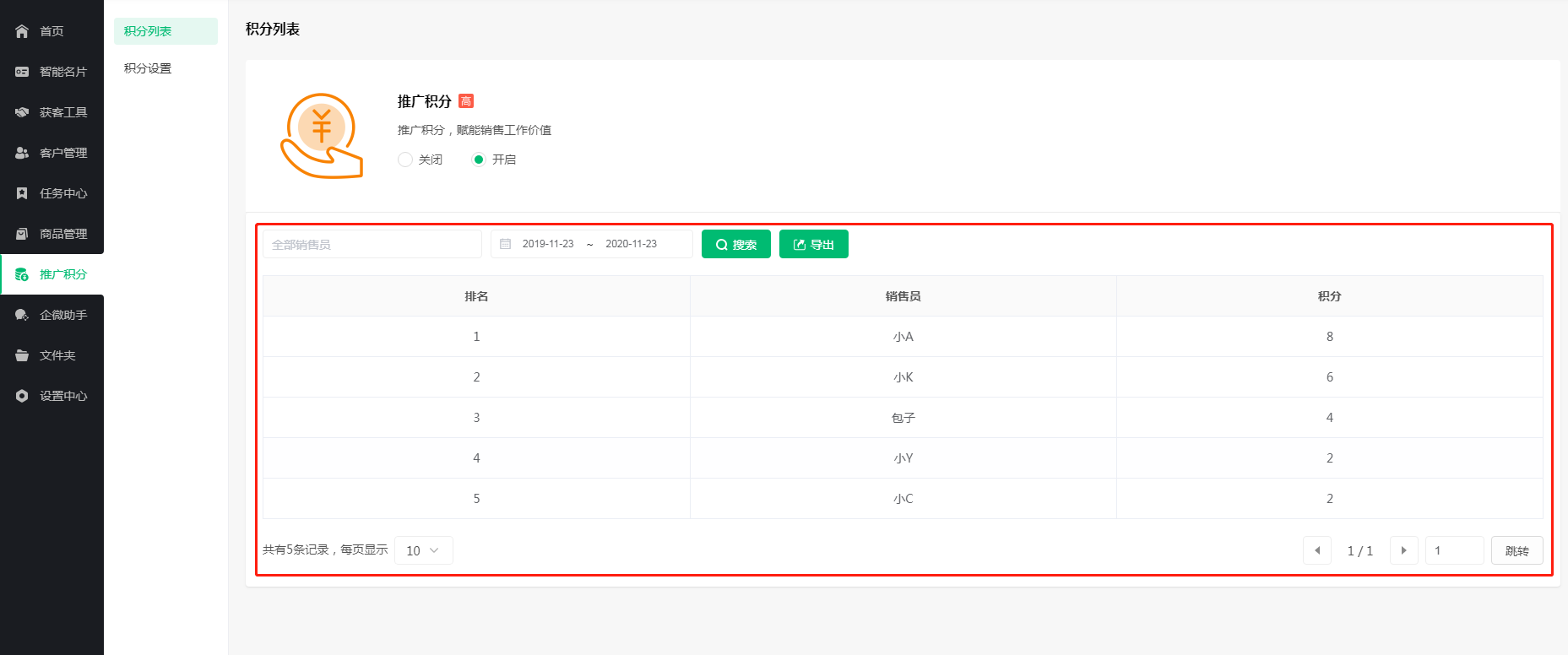1568x655 pixels.
Task: Click salesperson cell 包子
Action: click(903, 418)
